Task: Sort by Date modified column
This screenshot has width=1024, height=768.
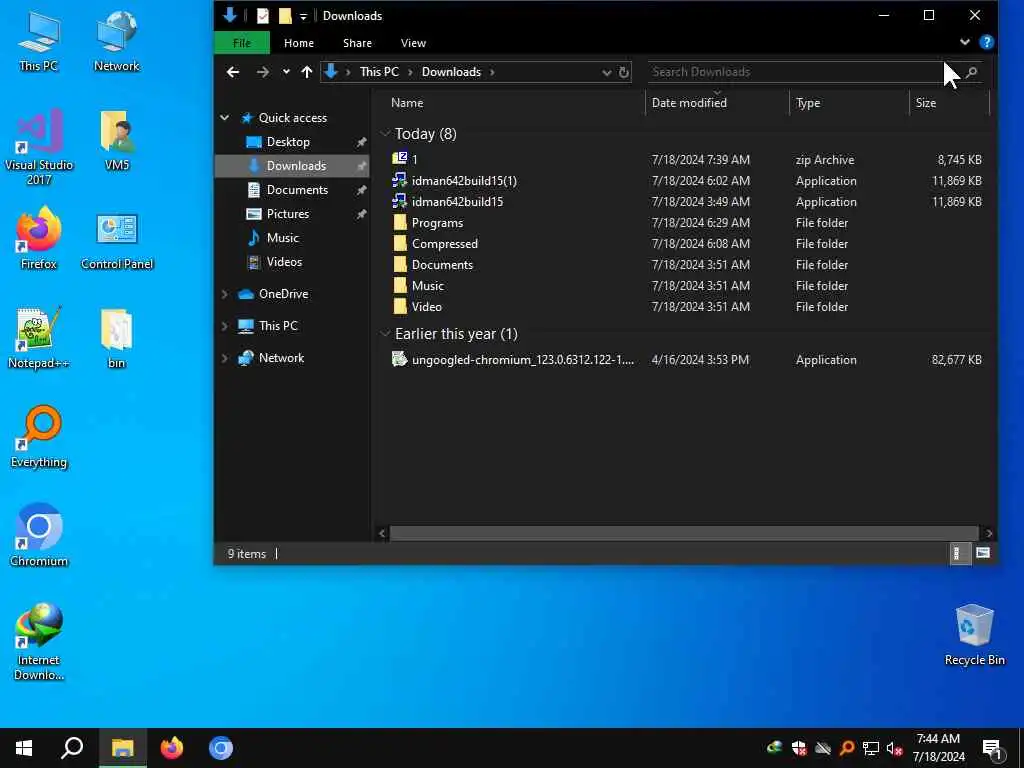Action: coord(717,103)
